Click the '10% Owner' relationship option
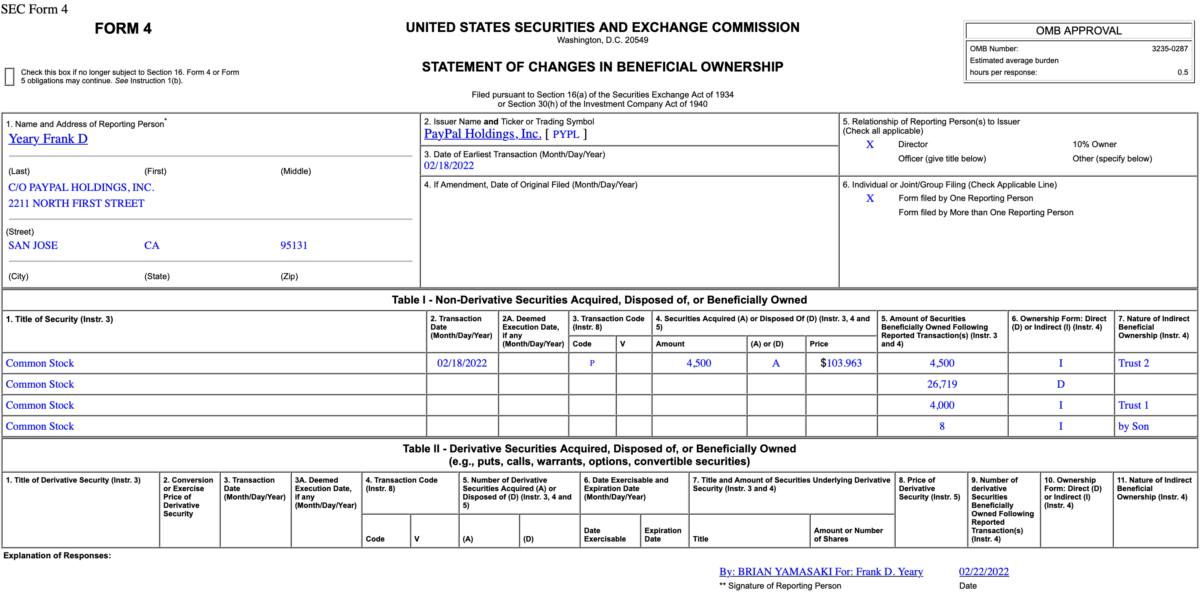The width and height of the screenshot is (1200, 592). 1095,144
